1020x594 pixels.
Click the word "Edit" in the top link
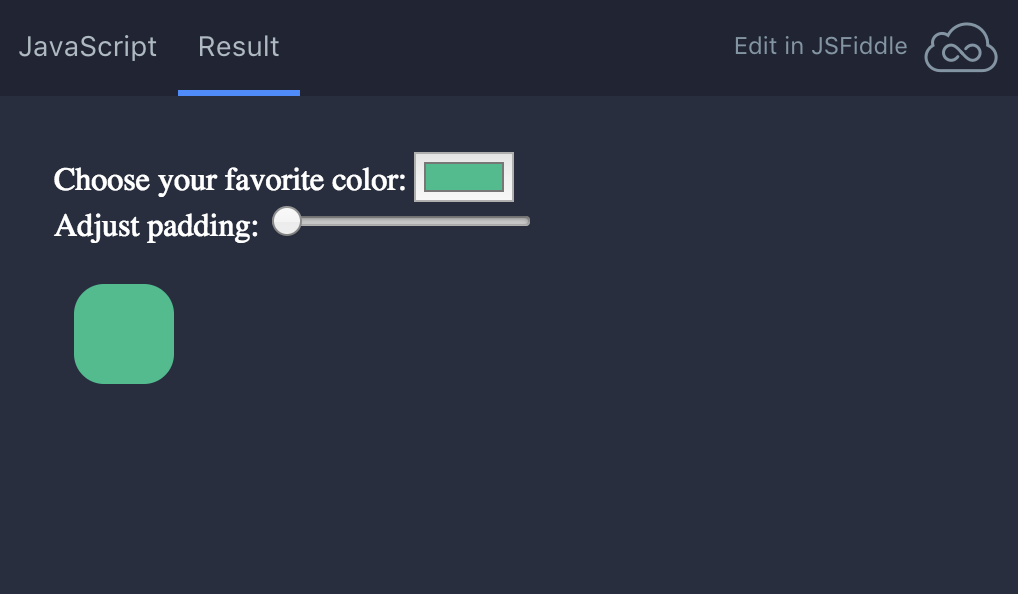[x=753, y=46]
